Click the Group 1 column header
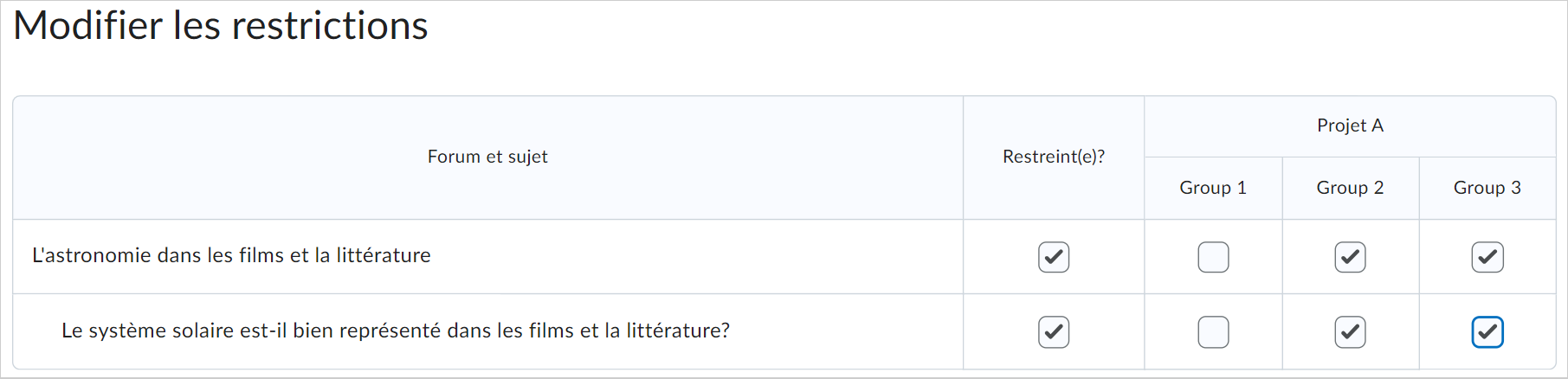Image resolution: width=1568 pixels, height=379 pixels. (x=1213, y=188)
